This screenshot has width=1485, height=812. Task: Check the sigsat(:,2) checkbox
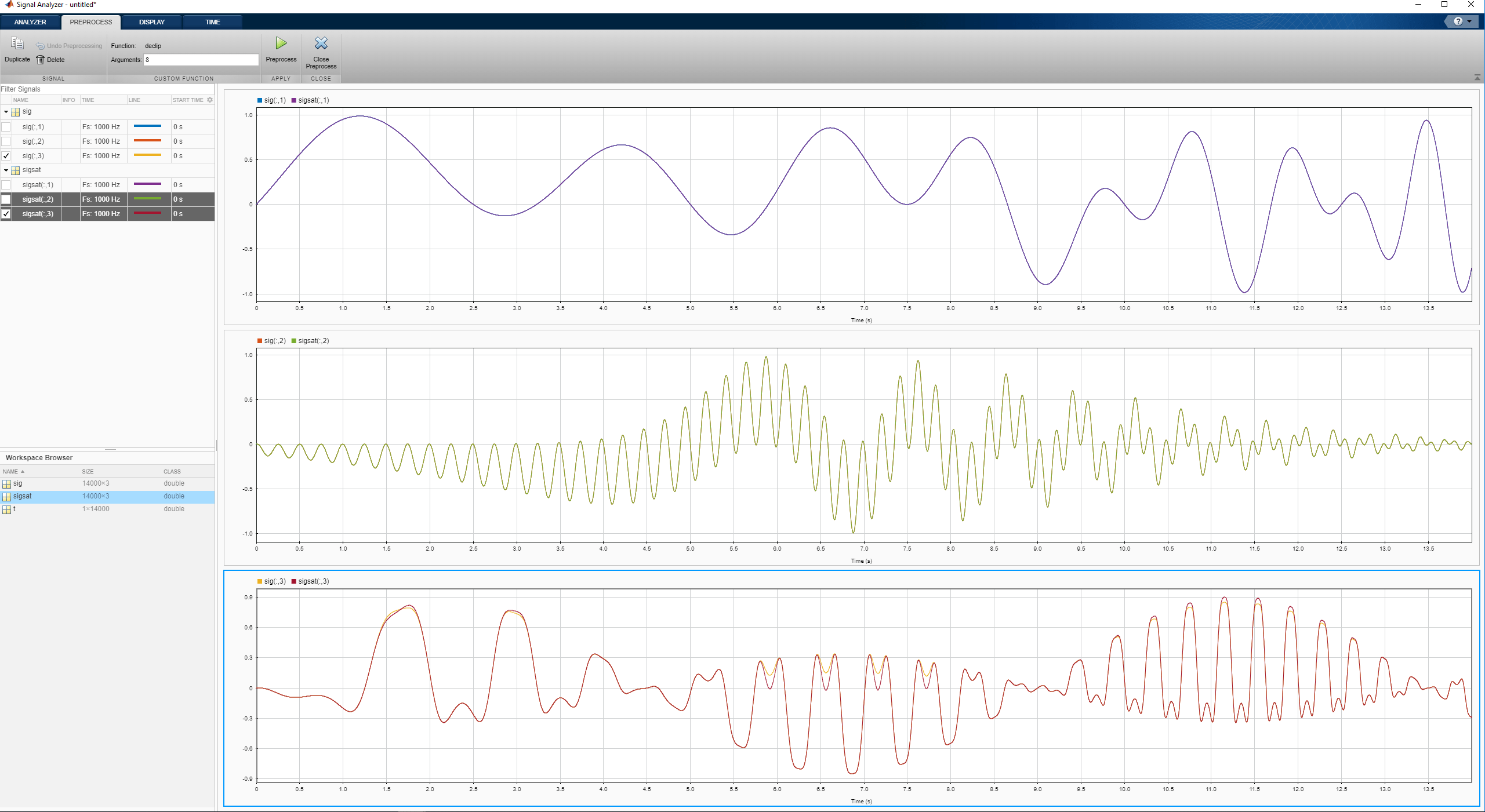[6, 199]
